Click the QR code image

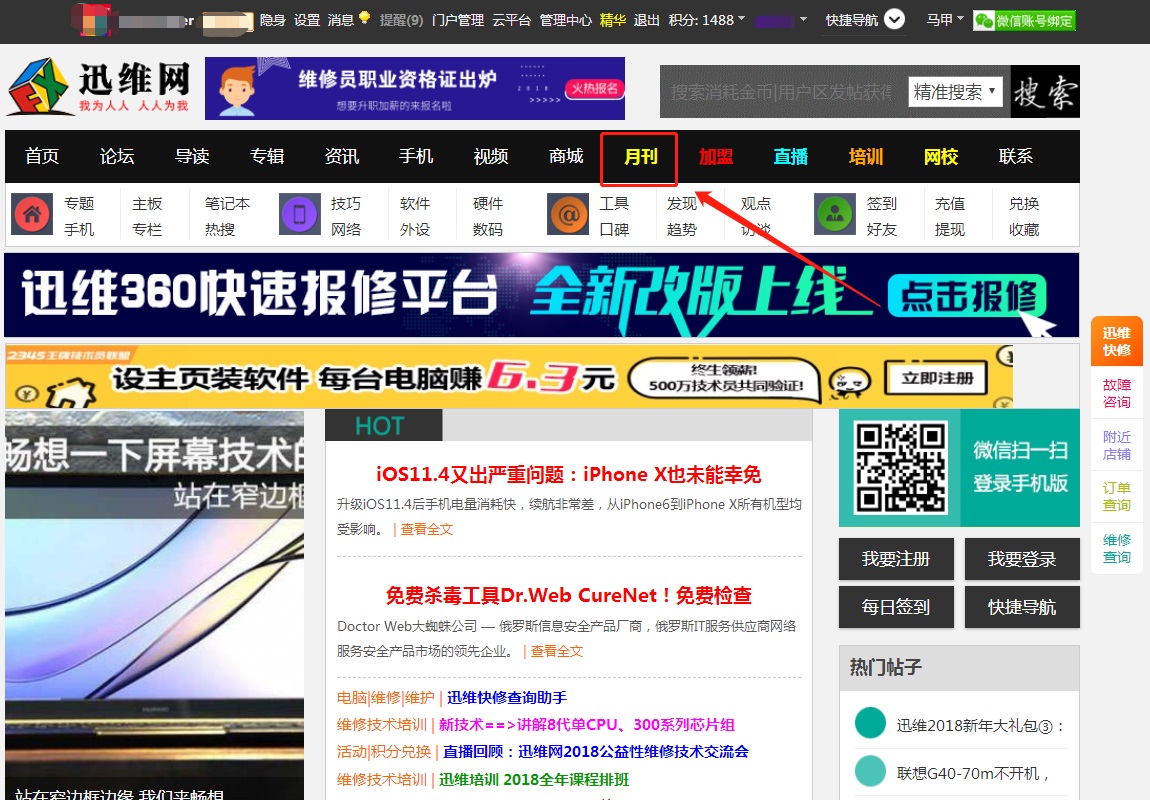coord(901,467)
